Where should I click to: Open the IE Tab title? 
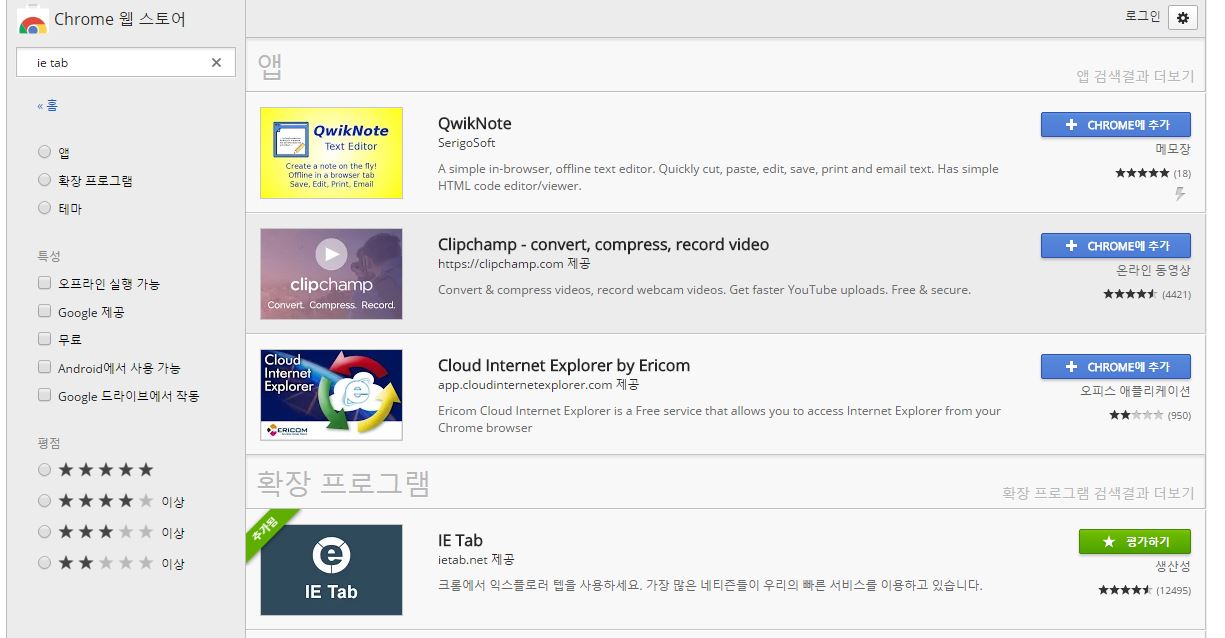(460, 541)
